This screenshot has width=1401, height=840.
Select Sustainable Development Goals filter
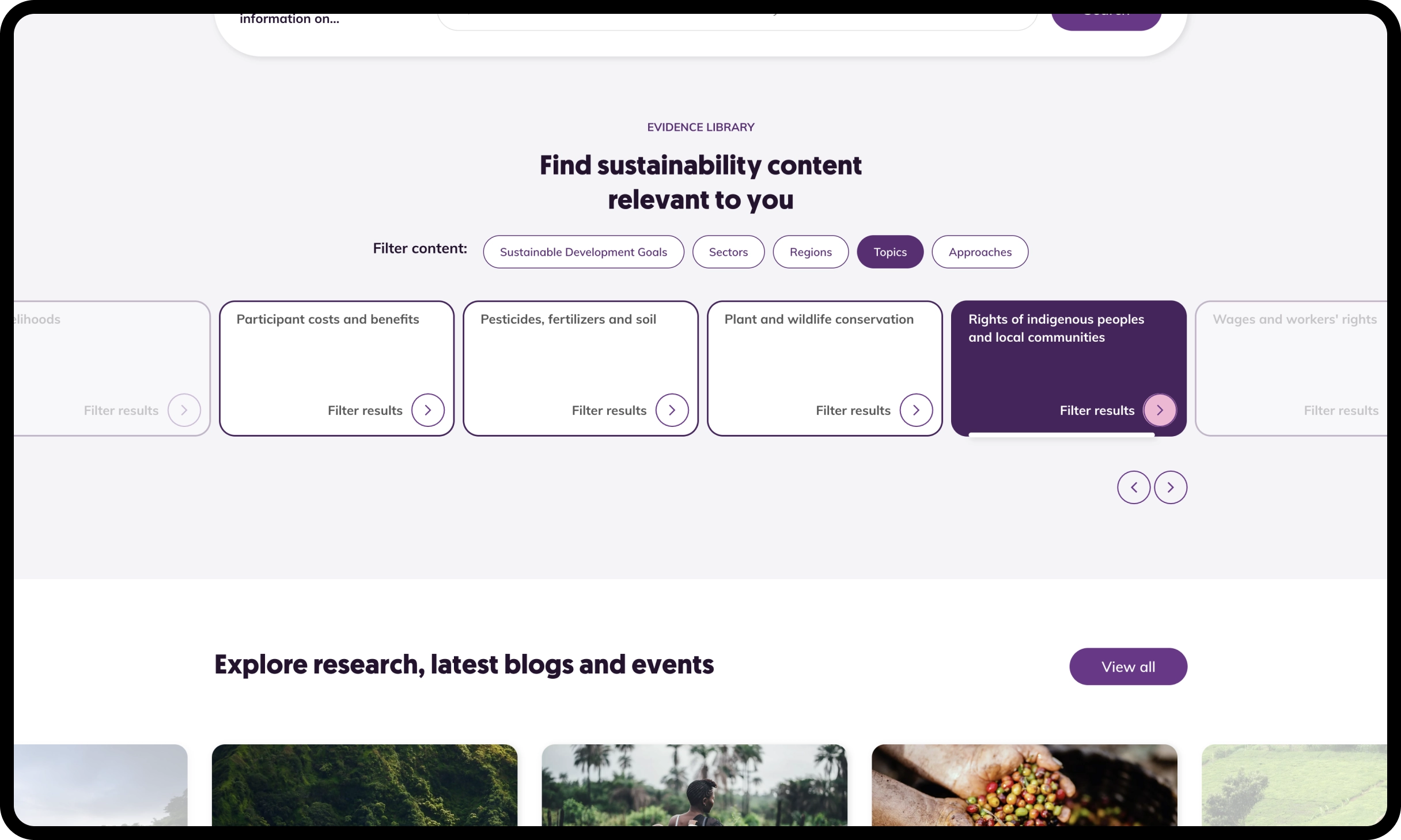click(584, 252)
